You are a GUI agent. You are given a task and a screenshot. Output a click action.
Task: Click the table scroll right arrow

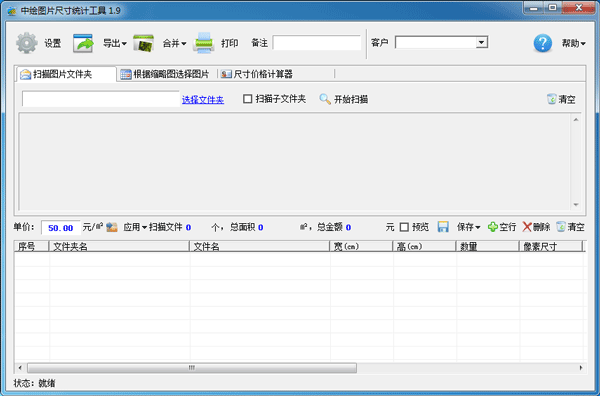pyautogui.click(x=581, y=368)
